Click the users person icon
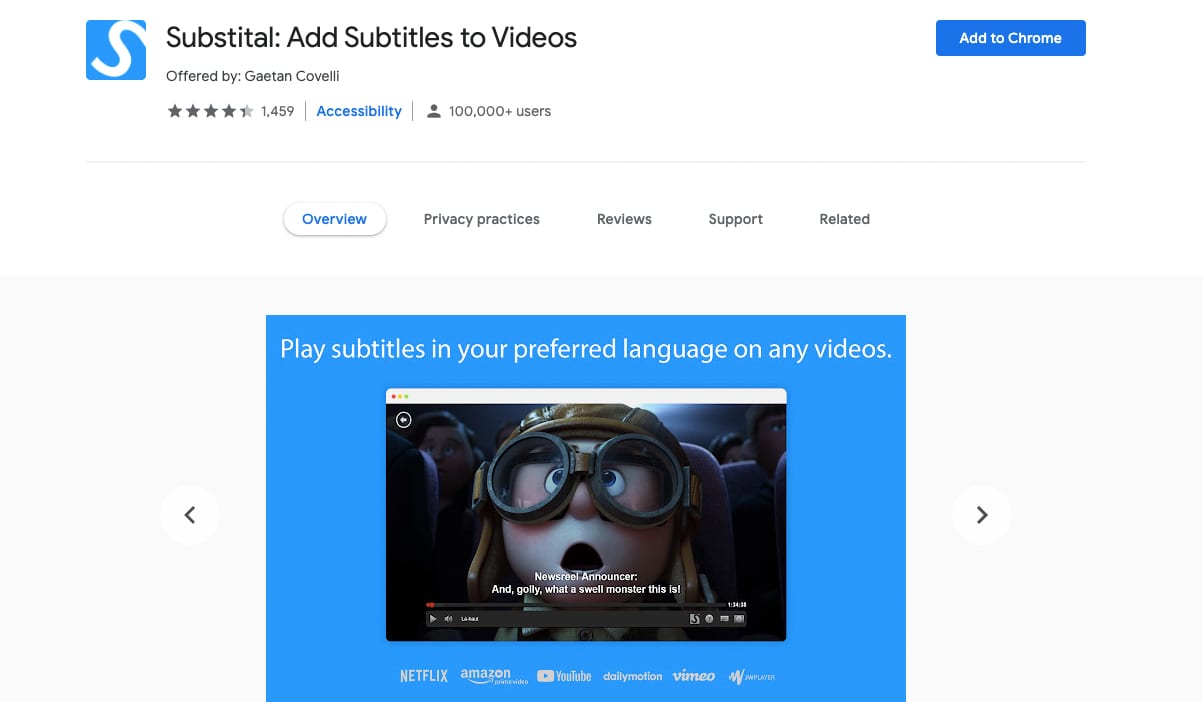 tap(434, 111)
